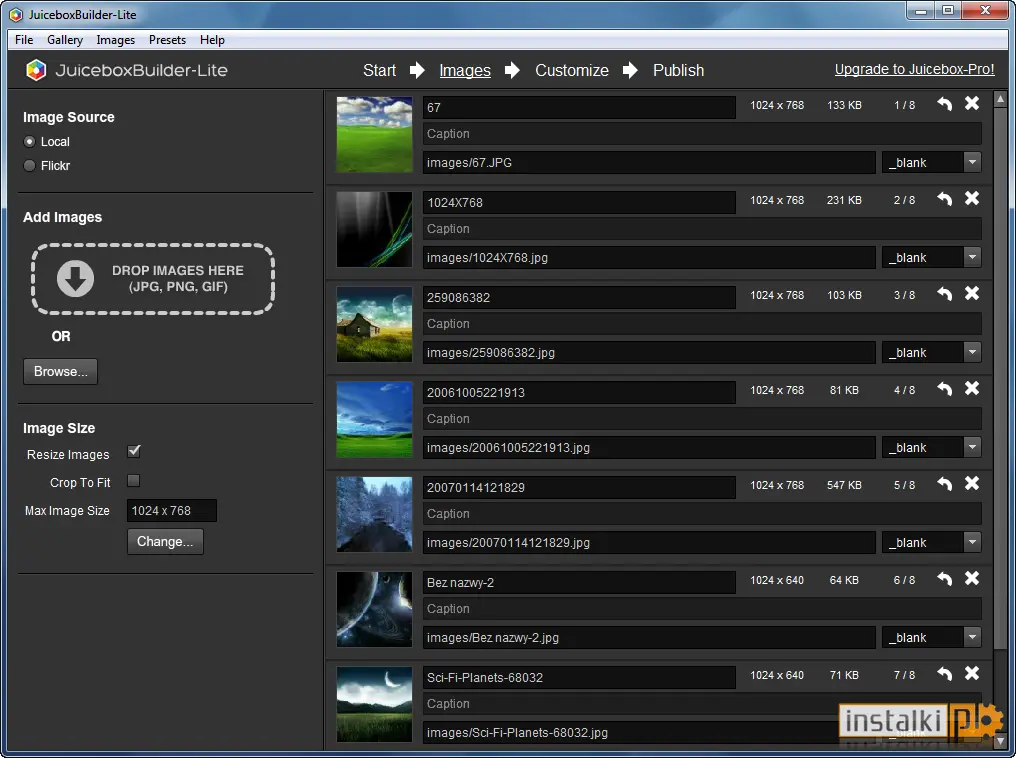
Task: Remove Sci-Fi-Planets-68032 with its X icon
Action: pyautogui.click(x=972, y=673)
